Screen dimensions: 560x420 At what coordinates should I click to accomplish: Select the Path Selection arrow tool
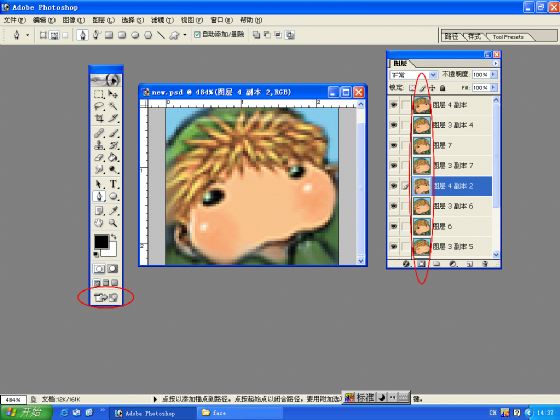pyautogui.click(x=99, y=184)
